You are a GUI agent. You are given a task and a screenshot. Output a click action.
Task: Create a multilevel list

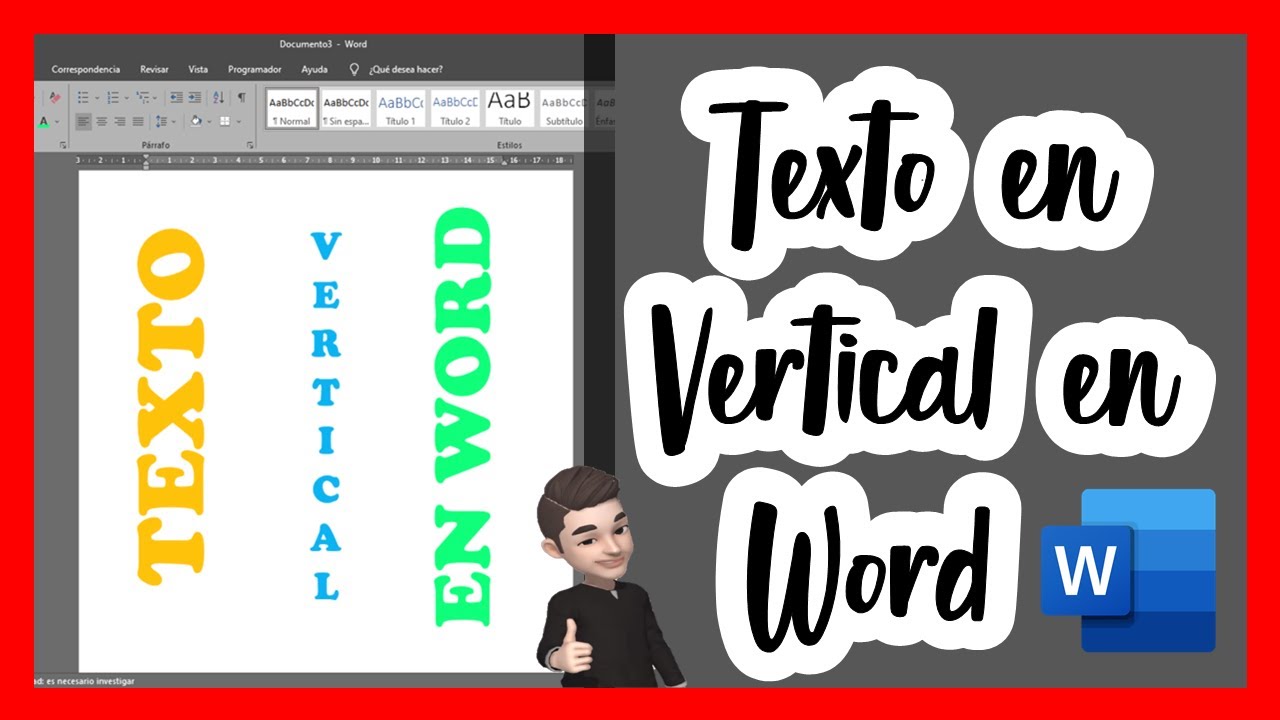coord(142,98)
